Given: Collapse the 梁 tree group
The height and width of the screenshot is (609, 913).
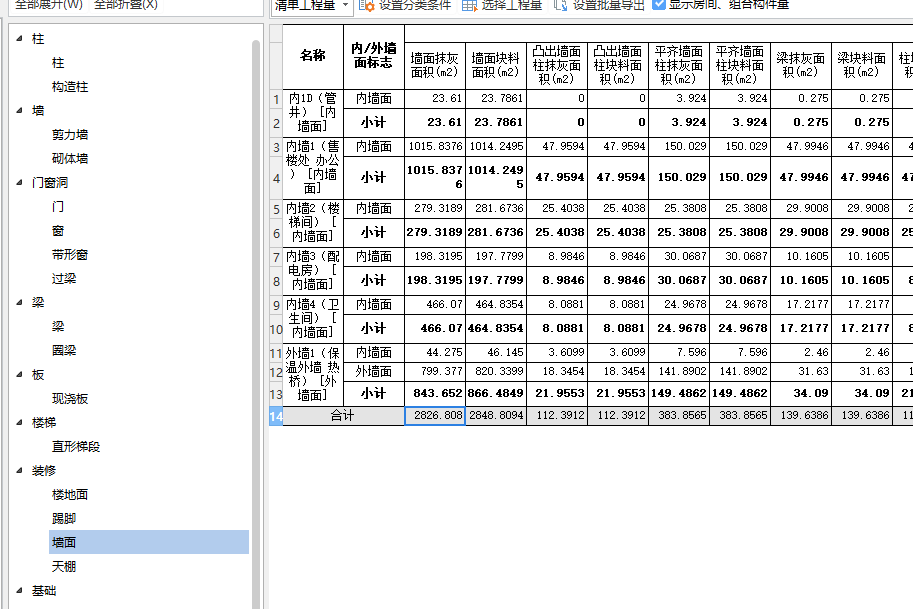Looking at the screenshot, I should pyautogui.click(x=19, y=302).
